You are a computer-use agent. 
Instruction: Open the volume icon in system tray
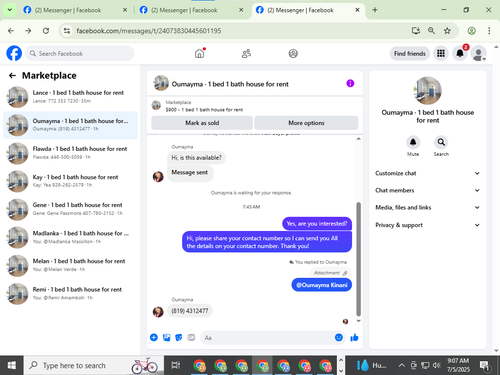coord(436,365)
